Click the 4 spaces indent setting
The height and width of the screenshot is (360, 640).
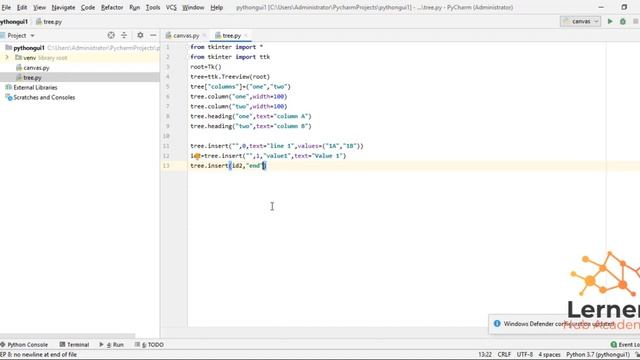[549, 355]
